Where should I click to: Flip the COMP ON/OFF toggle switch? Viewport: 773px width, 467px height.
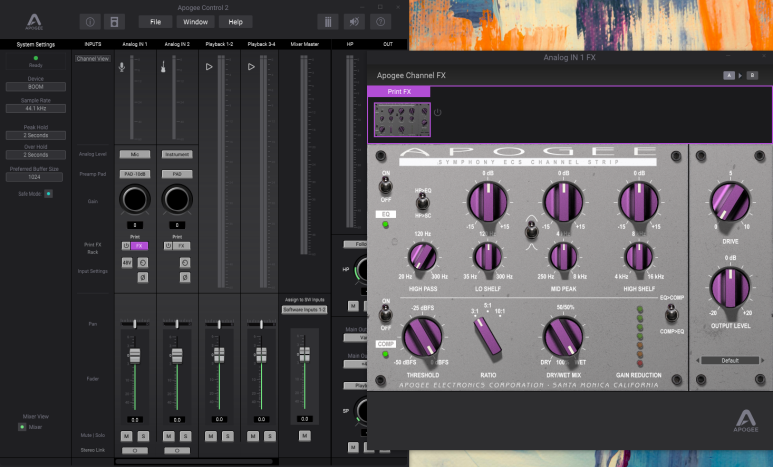[x=386, y=314]
